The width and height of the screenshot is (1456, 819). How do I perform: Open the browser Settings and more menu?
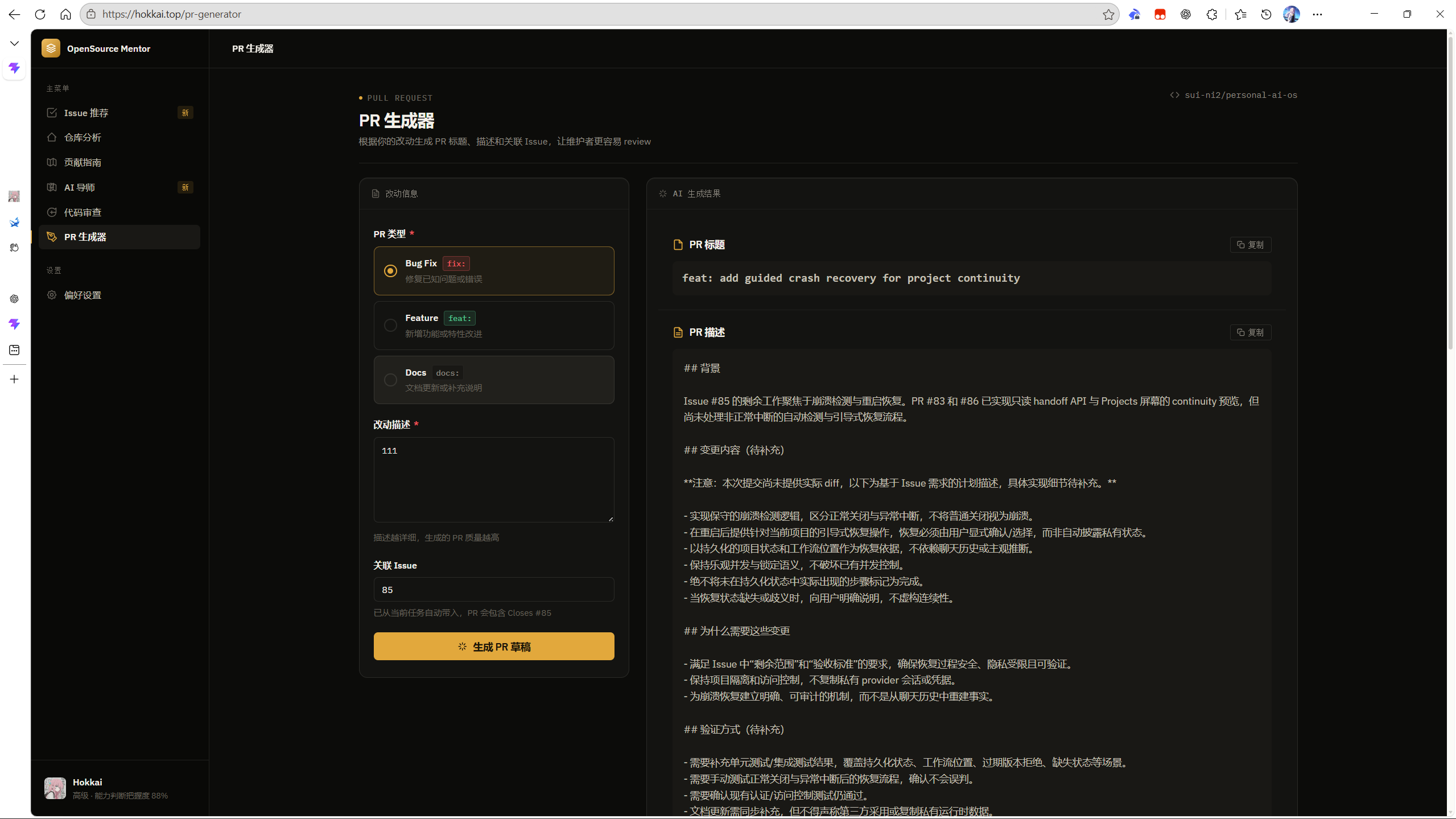pos(1317,14)
